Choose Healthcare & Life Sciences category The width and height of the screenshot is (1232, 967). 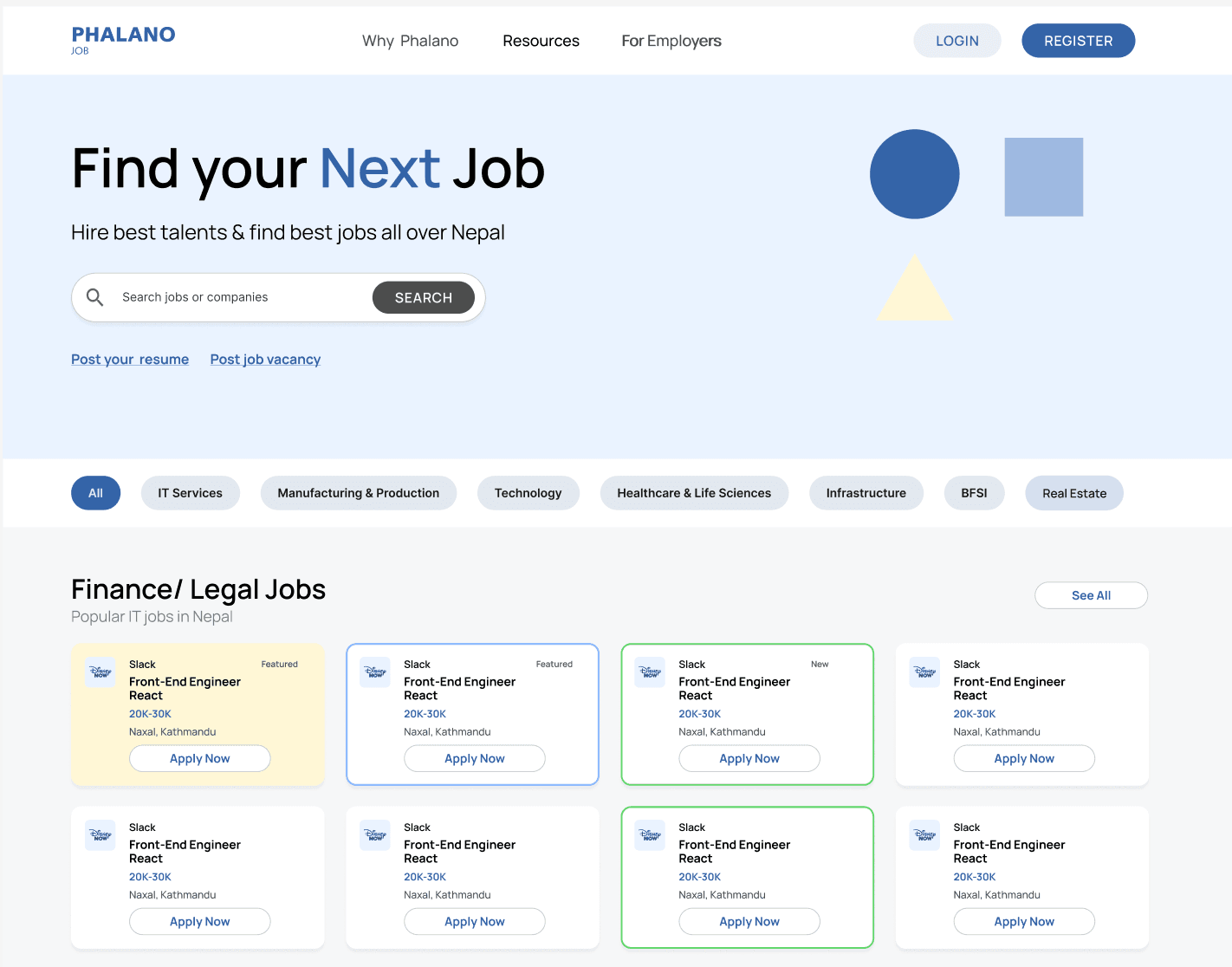click(x=693, y=493)
